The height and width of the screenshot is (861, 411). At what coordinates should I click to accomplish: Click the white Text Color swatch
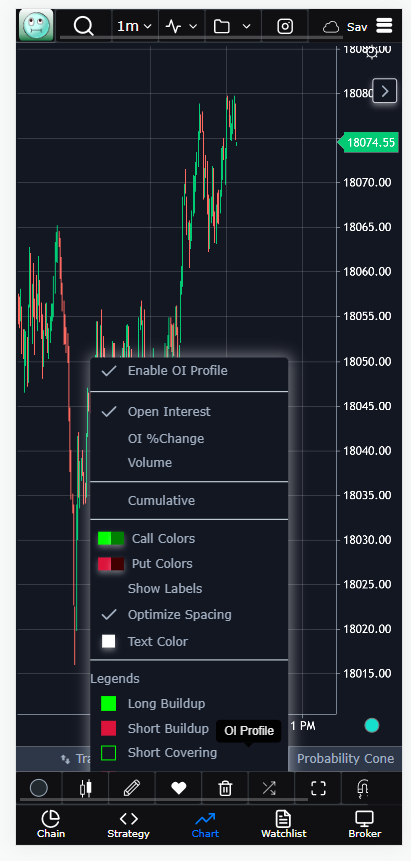pyautogui.click(x=109, y=641)
